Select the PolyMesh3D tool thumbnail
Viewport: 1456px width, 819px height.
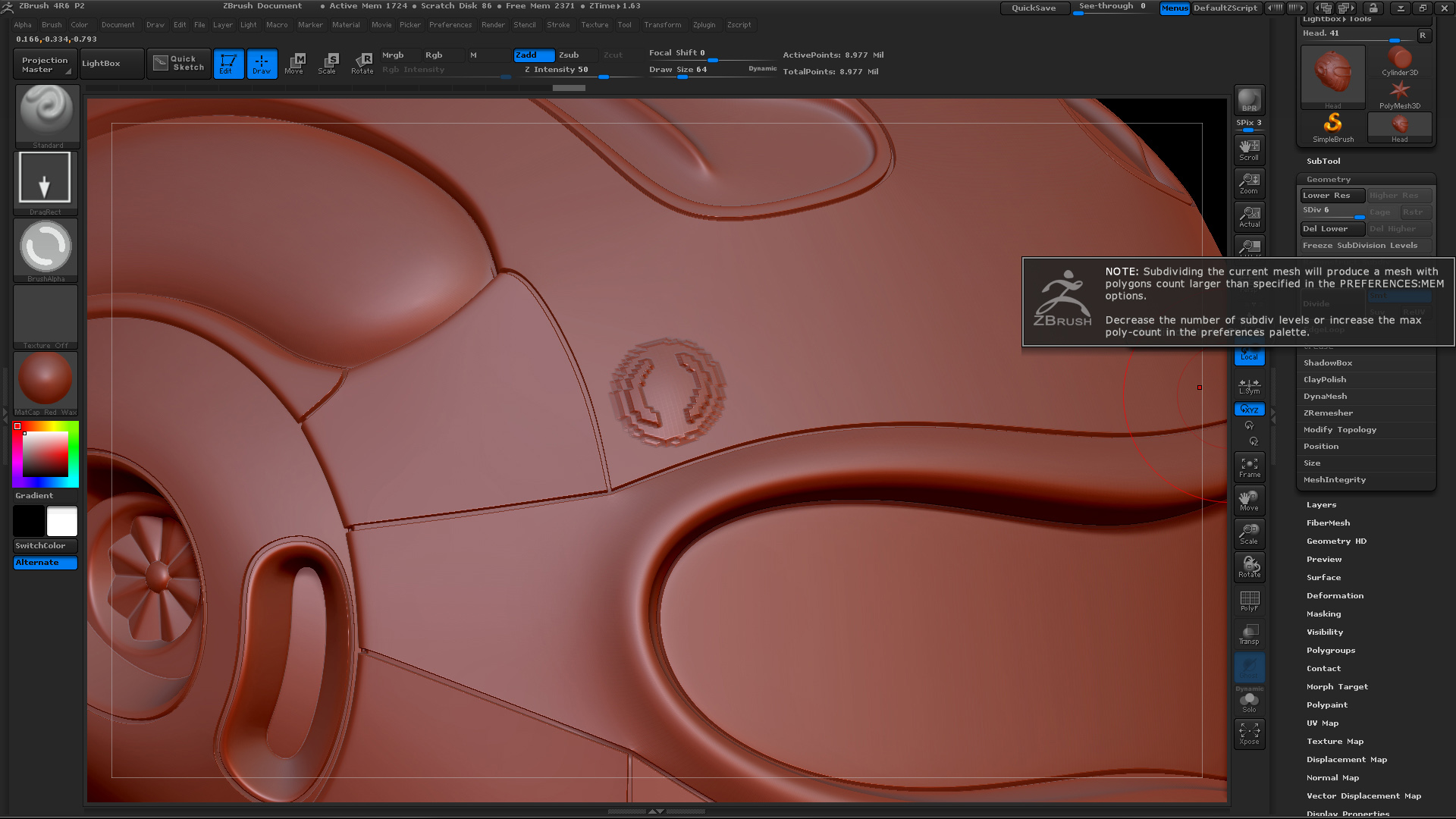[x=1400, y=95]
